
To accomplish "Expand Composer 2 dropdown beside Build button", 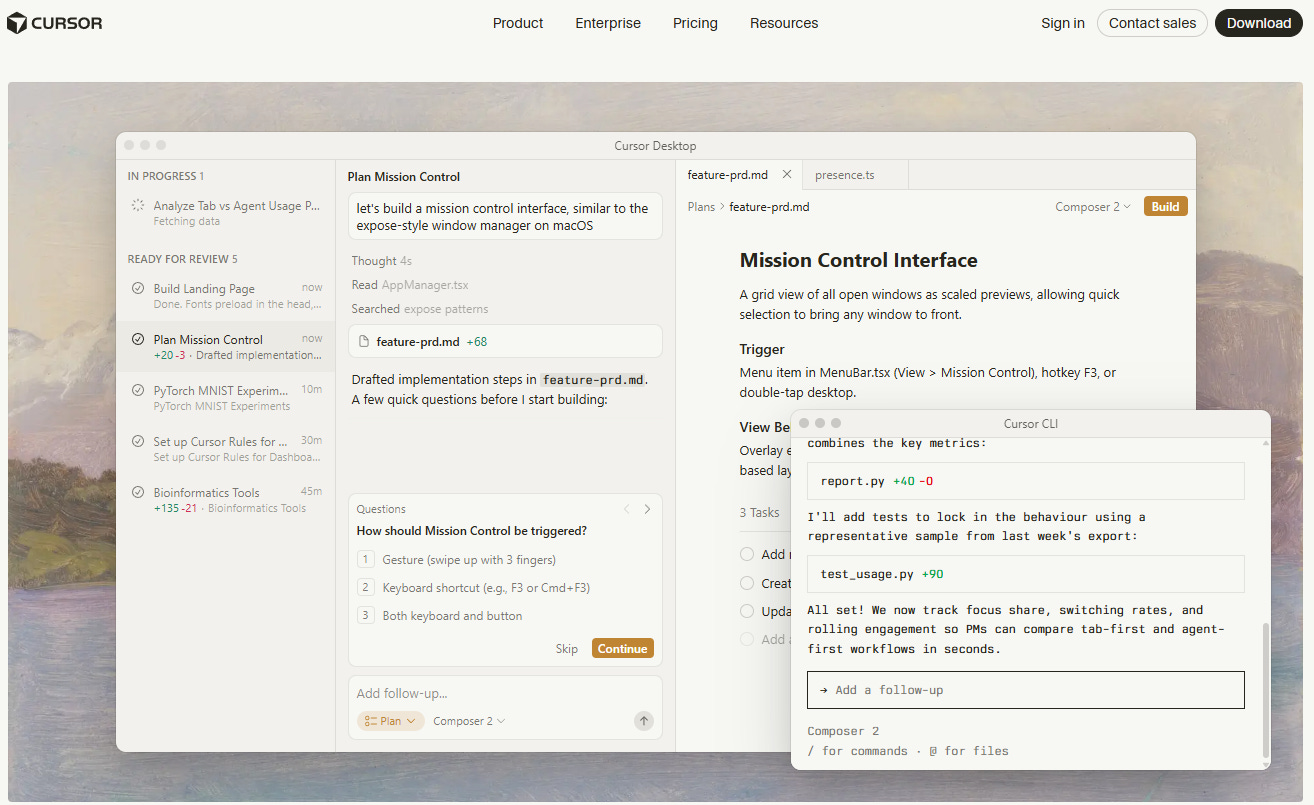I will coord(1093,207).
